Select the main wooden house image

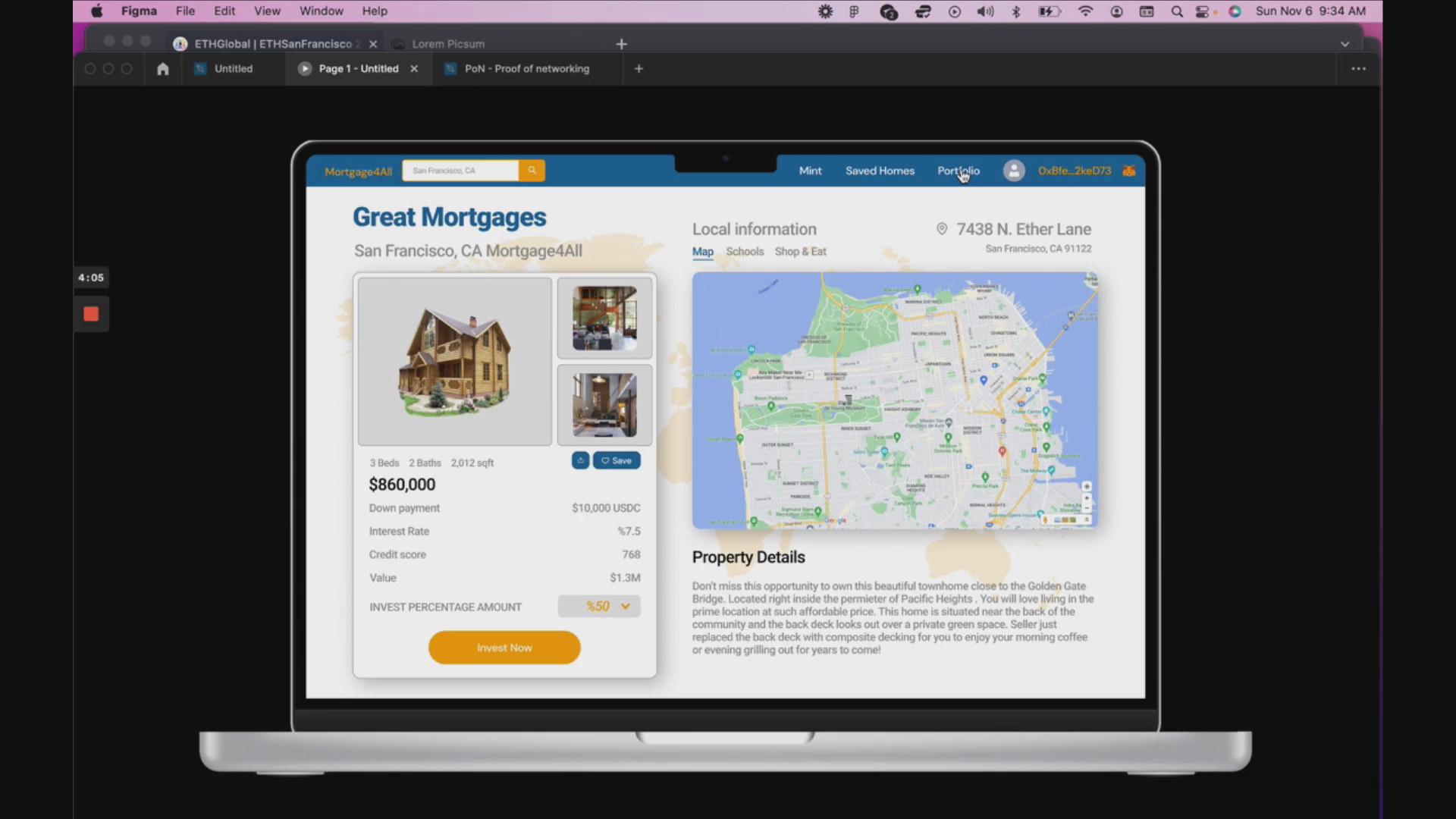(455, 361)
